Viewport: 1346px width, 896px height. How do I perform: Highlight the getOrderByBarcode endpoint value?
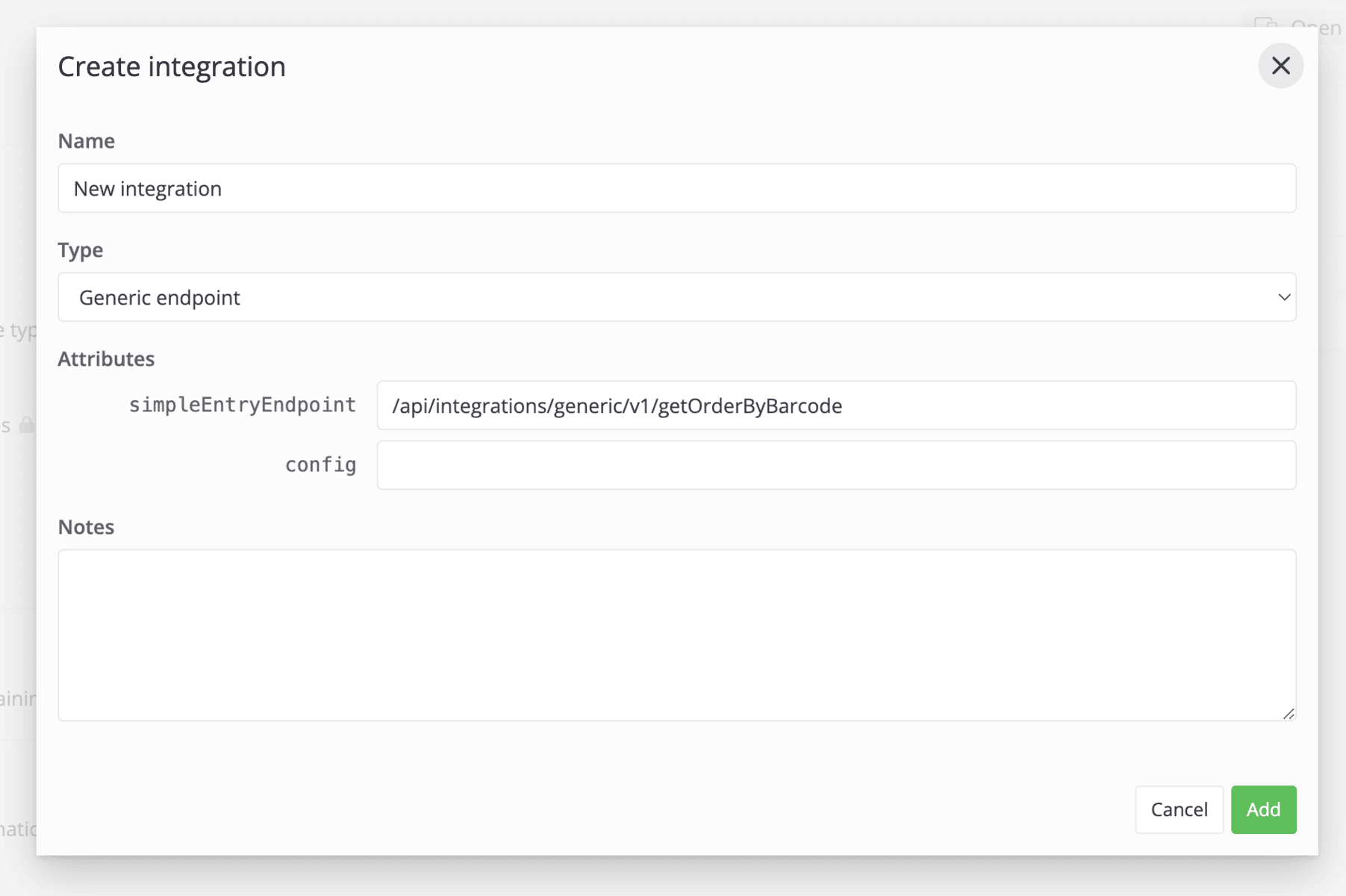pyautogui.click(x=617, y=405)
